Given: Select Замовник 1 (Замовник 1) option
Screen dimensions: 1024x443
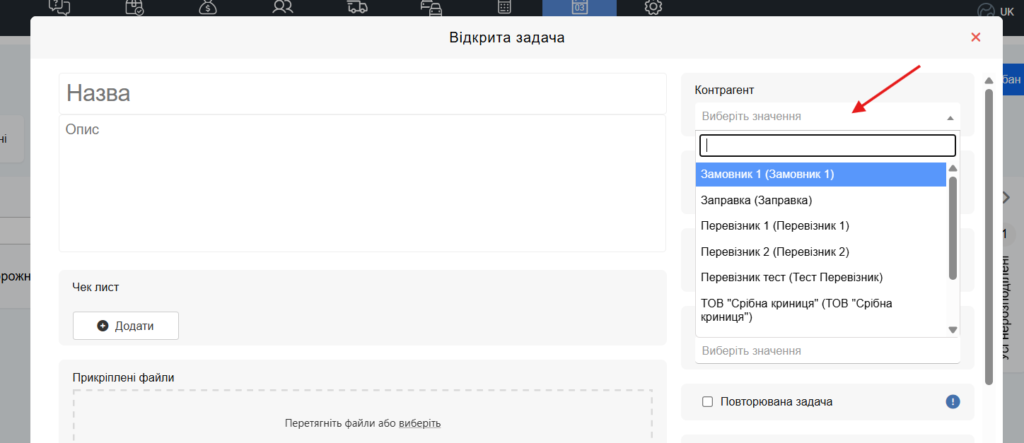Looking at the screenshot, I should 821,174.
